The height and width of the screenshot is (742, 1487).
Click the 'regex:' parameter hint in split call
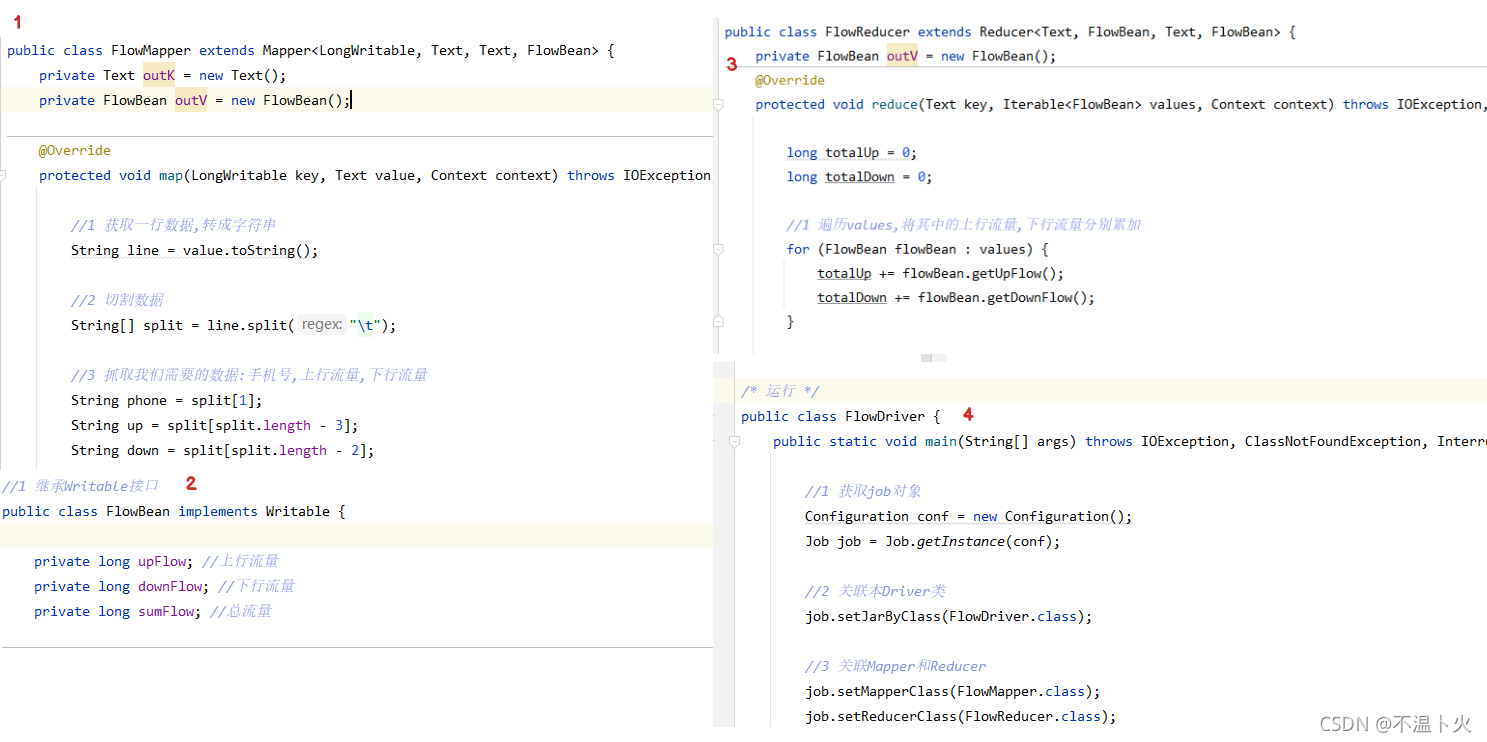322,325
